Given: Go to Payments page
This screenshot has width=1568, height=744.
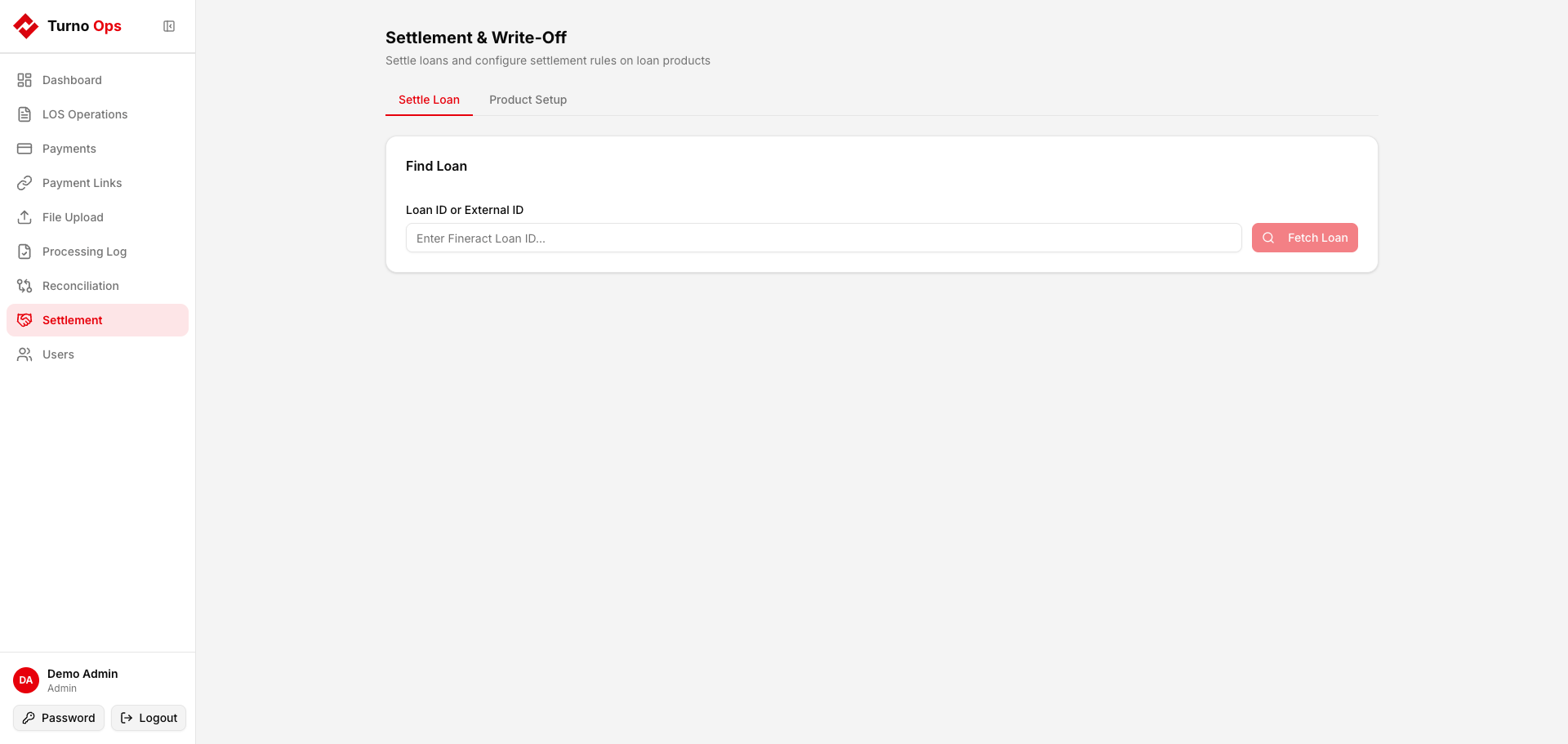Looking at the screenshot, I should tap(69, 149).
